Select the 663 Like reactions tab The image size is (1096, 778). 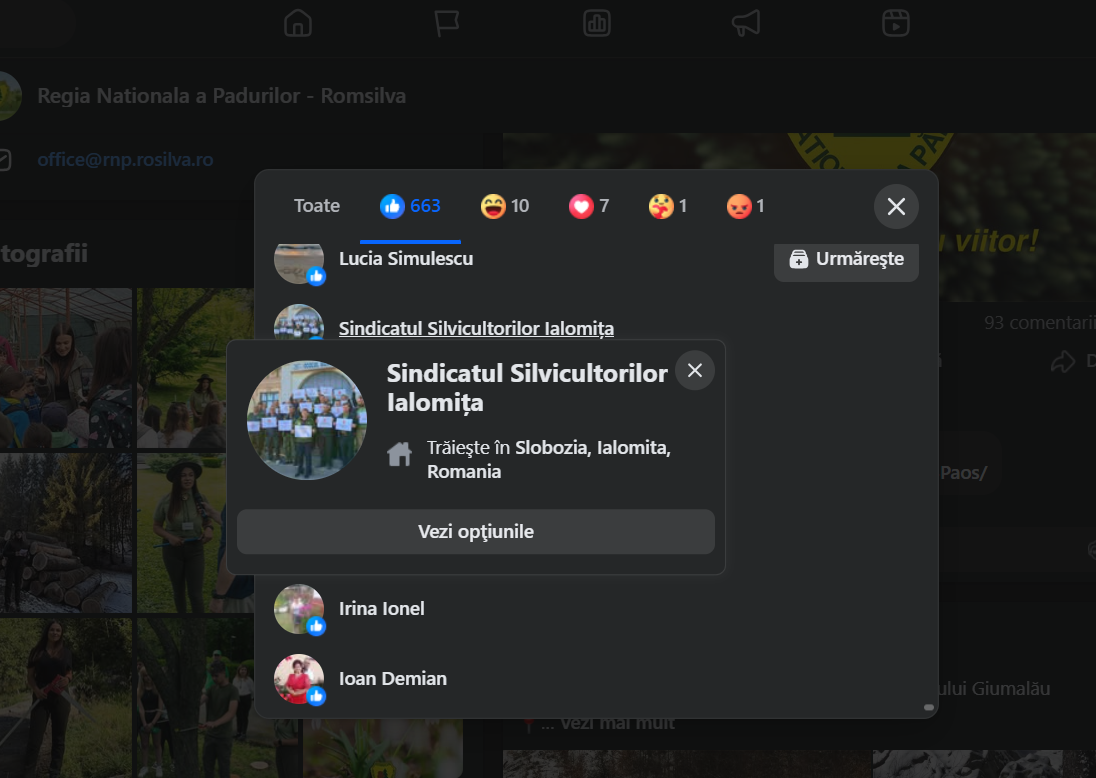(410, 206)
